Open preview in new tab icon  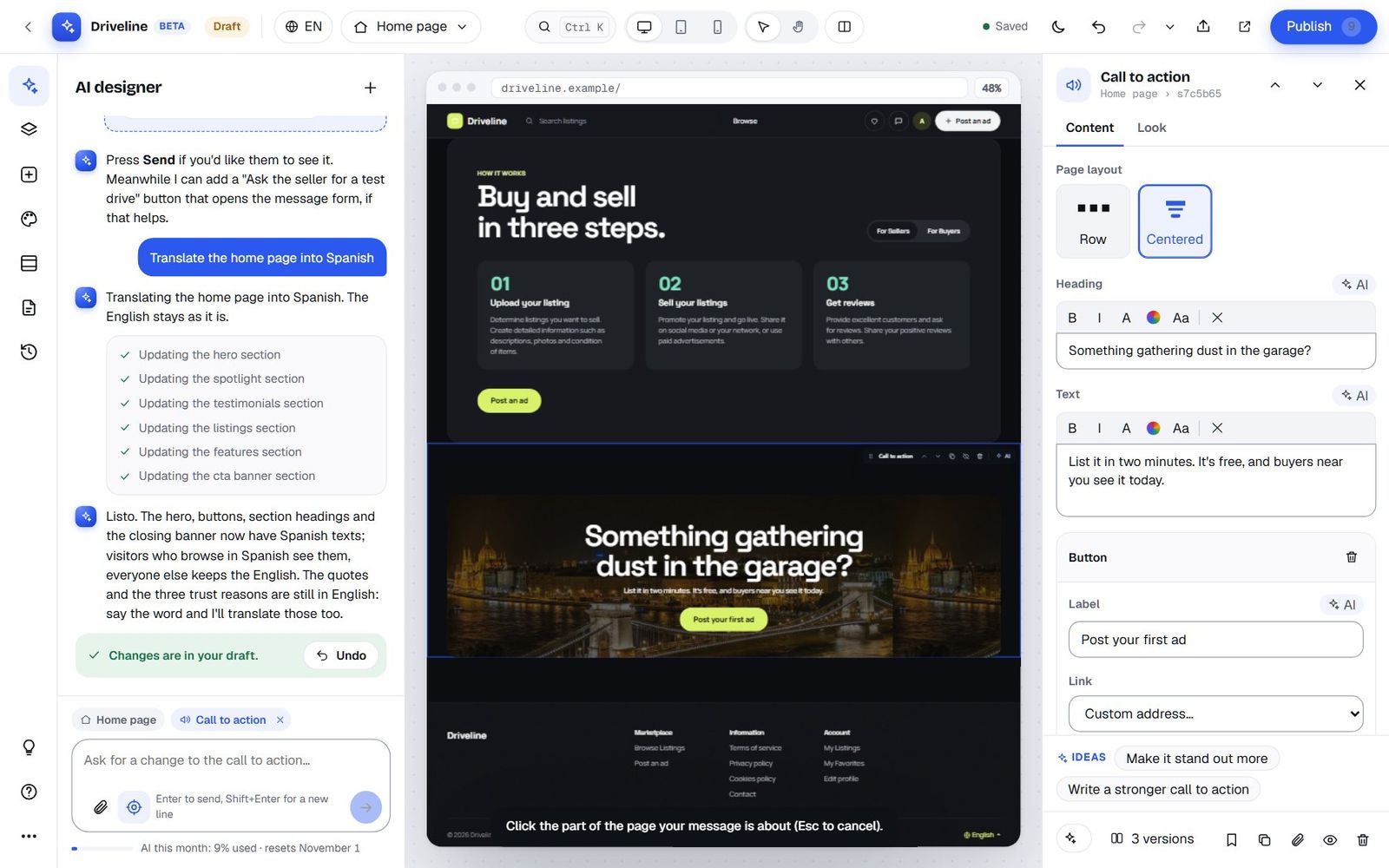[x=1244, y=27]
